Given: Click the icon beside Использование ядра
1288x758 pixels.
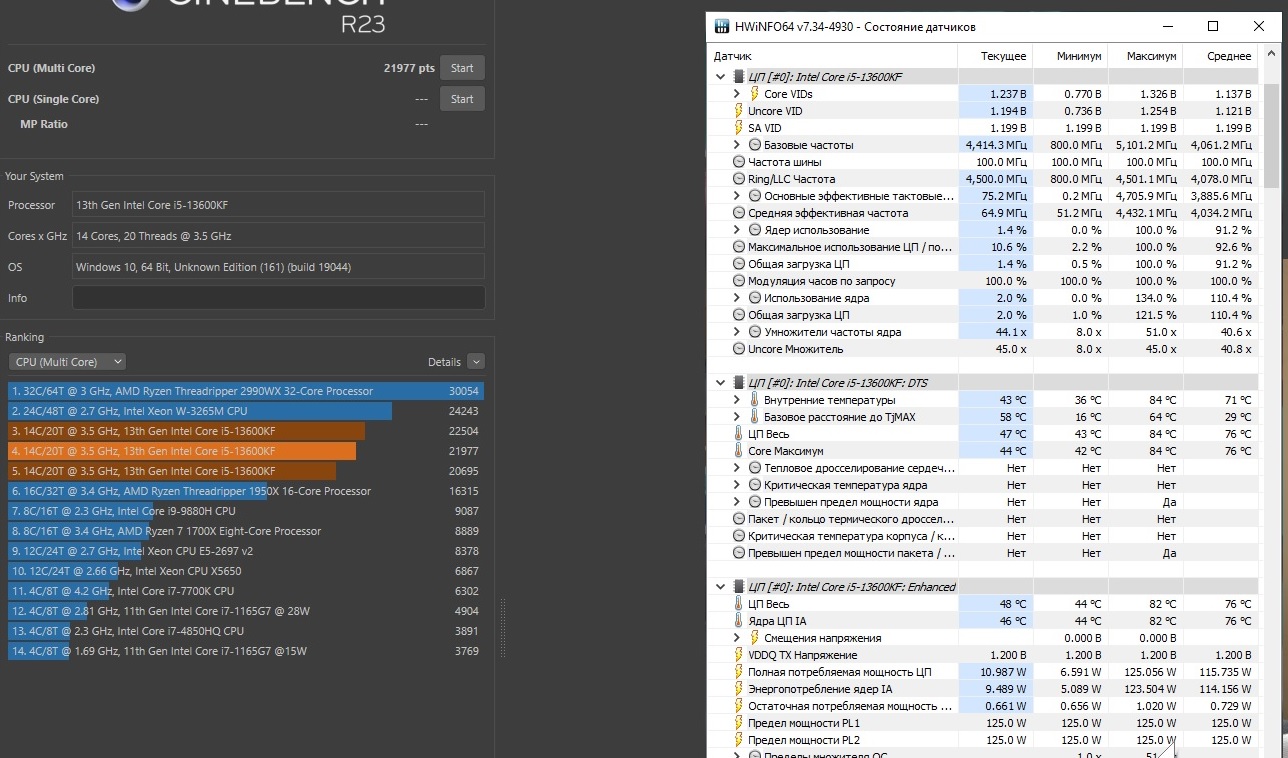Looking at the screenshot, I should (755, 298).
